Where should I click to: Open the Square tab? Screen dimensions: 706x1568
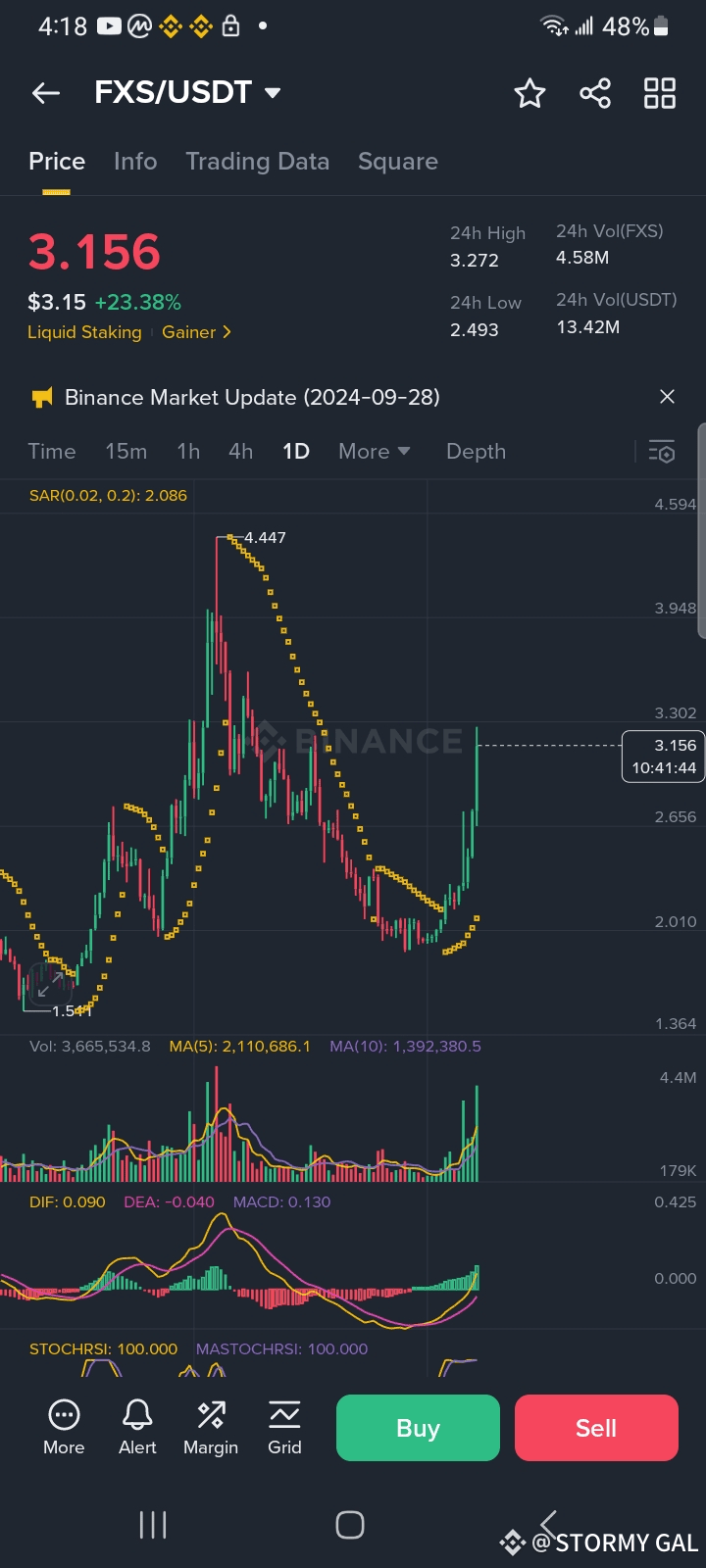click(x=398, y=162)
